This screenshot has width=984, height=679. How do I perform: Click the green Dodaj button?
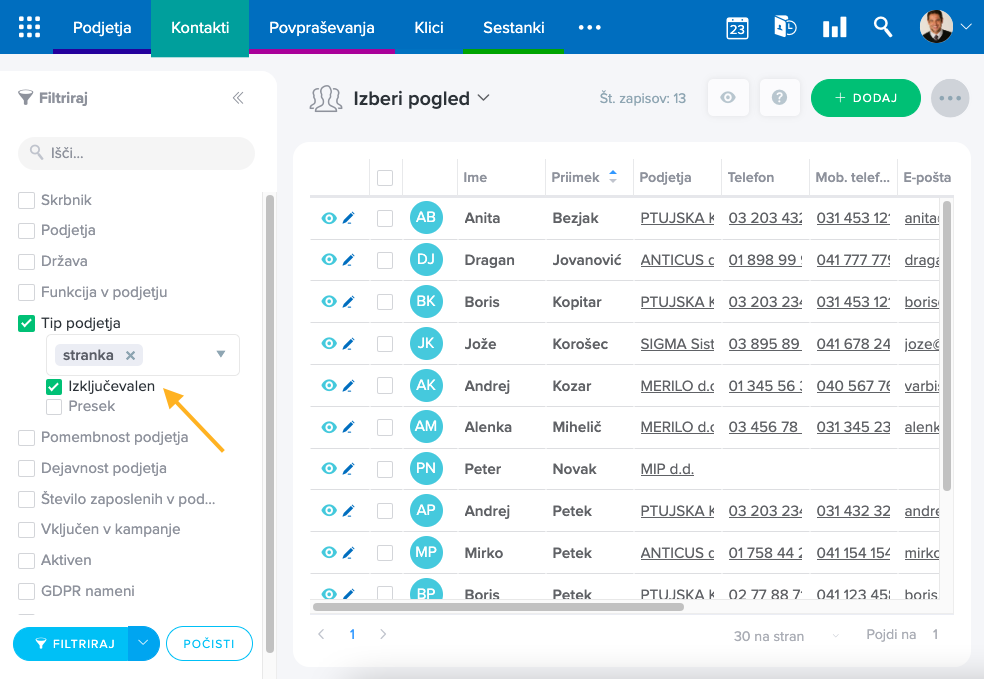tap(865, 98)
